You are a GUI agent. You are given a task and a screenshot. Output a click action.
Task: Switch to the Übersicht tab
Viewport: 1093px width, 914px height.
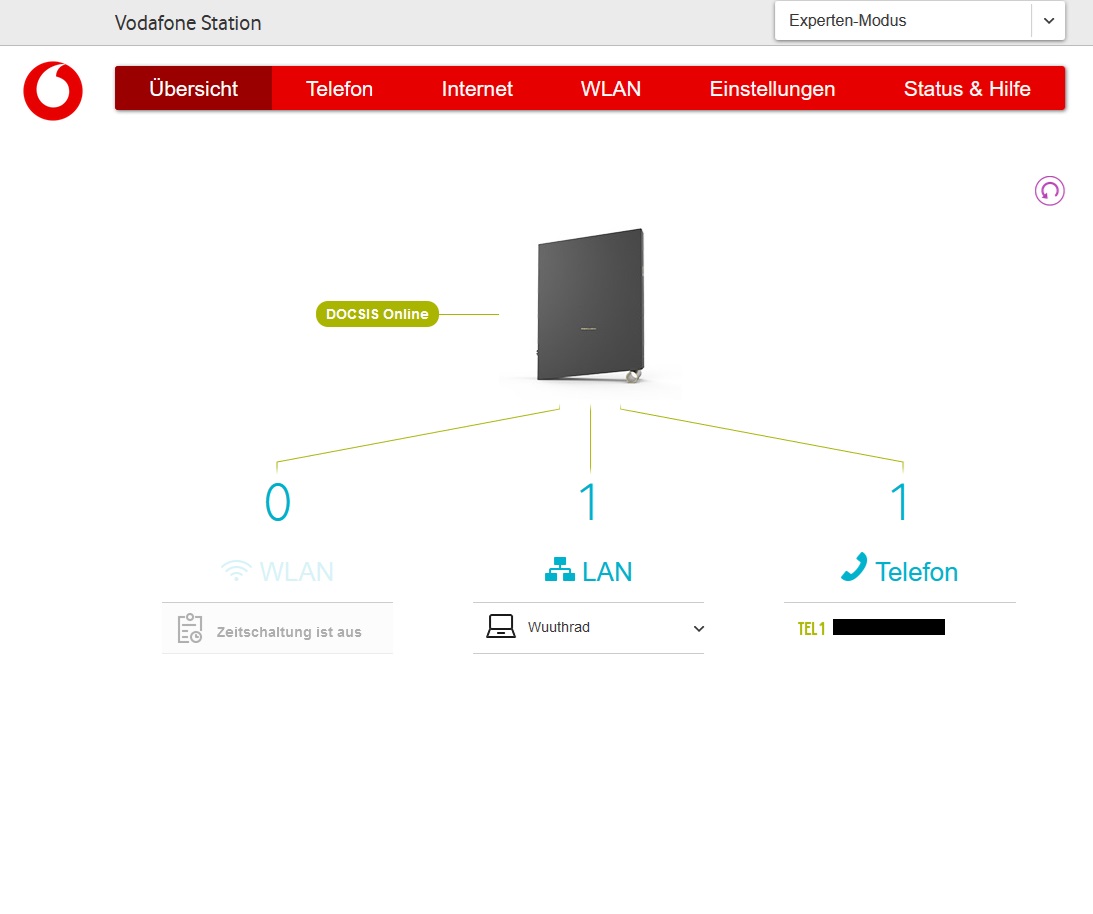(x=193, y=89)
